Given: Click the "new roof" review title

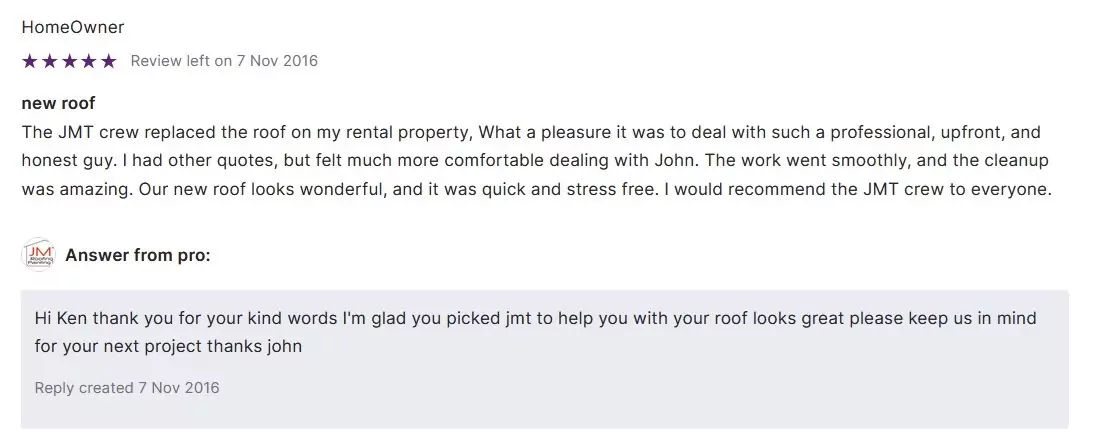Looking at the screenshot, I should [58, 103].
